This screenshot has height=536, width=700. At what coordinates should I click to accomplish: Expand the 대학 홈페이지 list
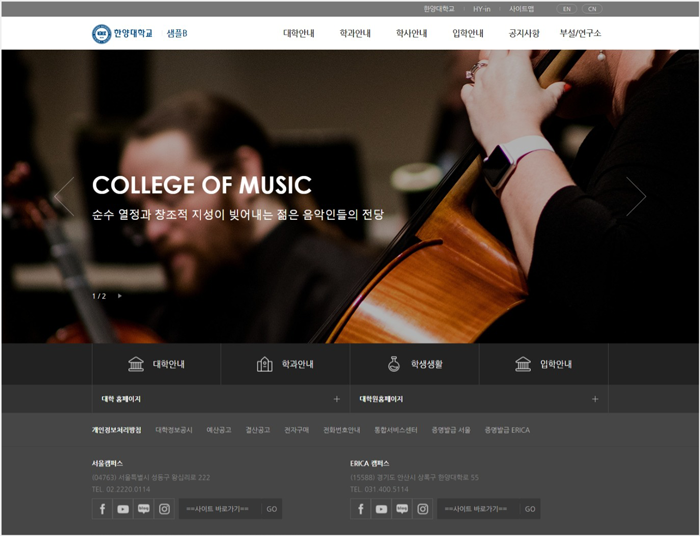(336, 399)
